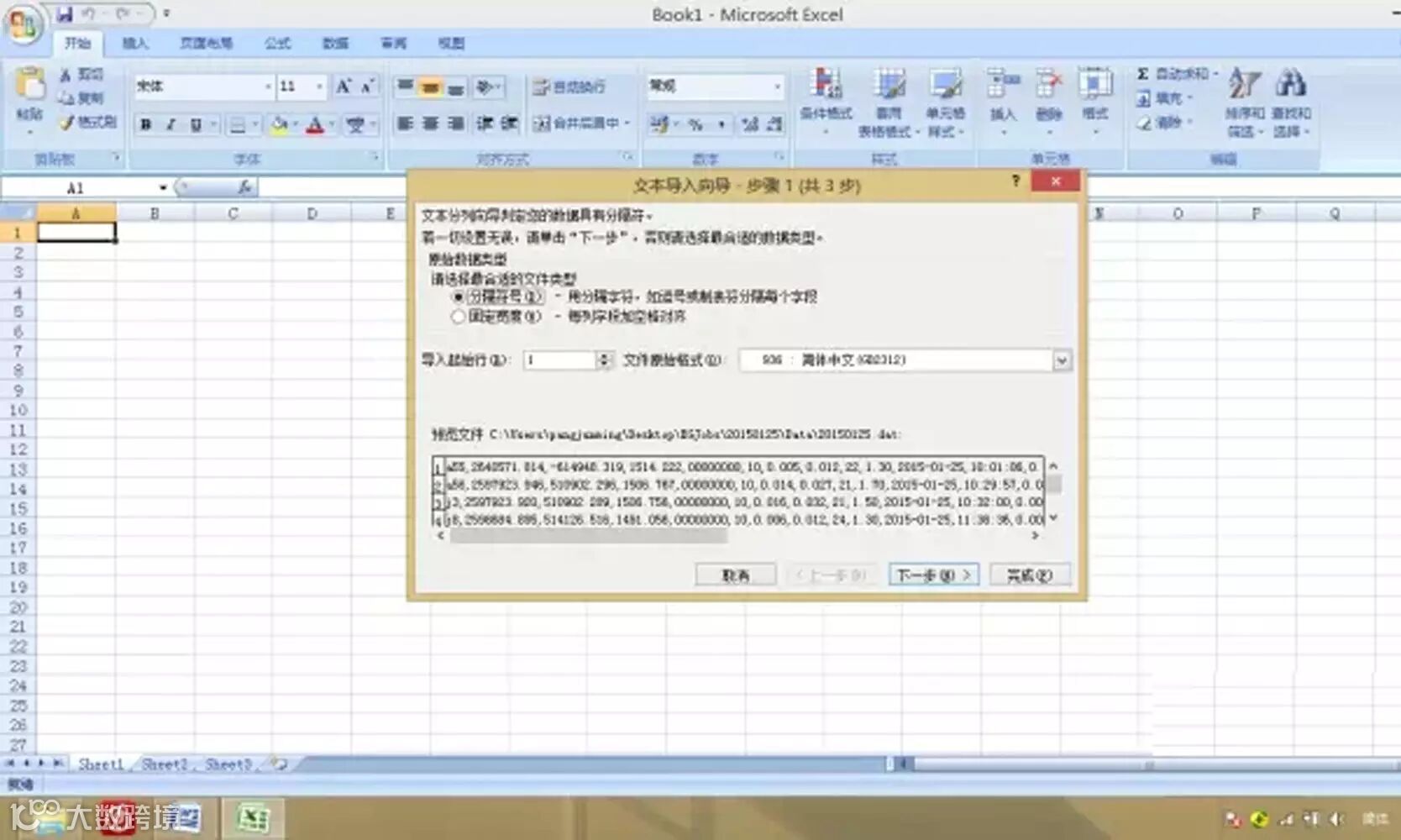The height and width of the screenshot is (840, 1401).
Task: Click the Center horizontal alignment icon
Action: click(x=431, y=123)
